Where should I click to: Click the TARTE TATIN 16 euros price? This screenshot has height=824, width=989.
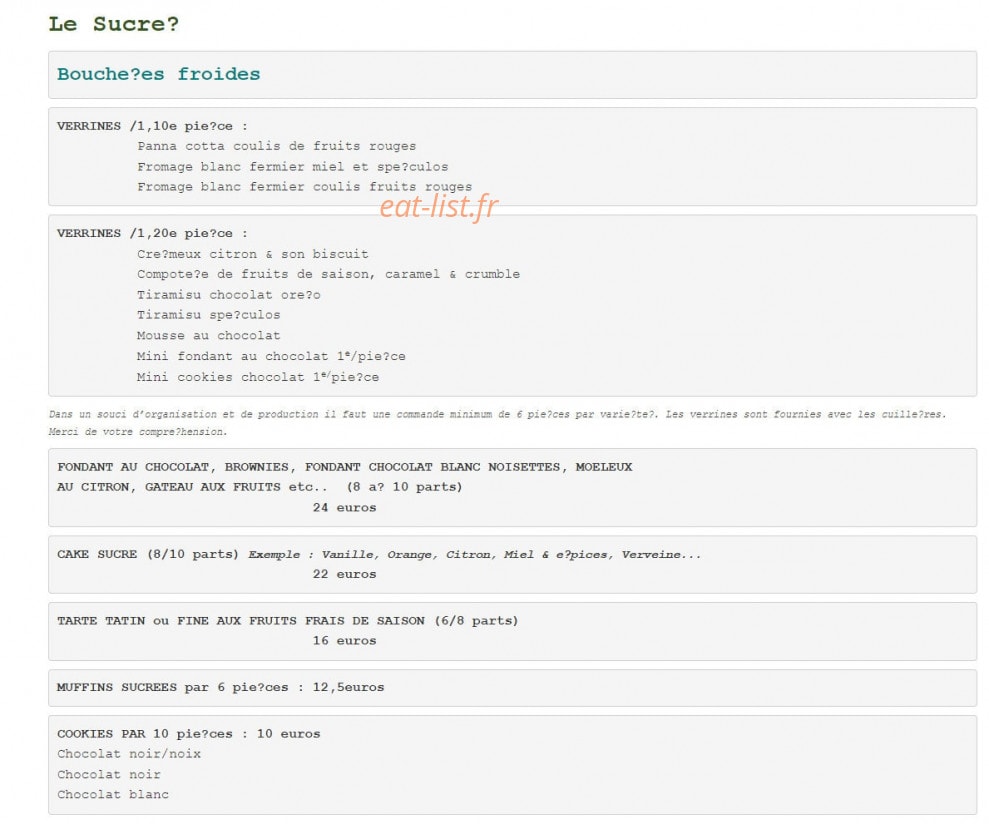click(344, 641)
